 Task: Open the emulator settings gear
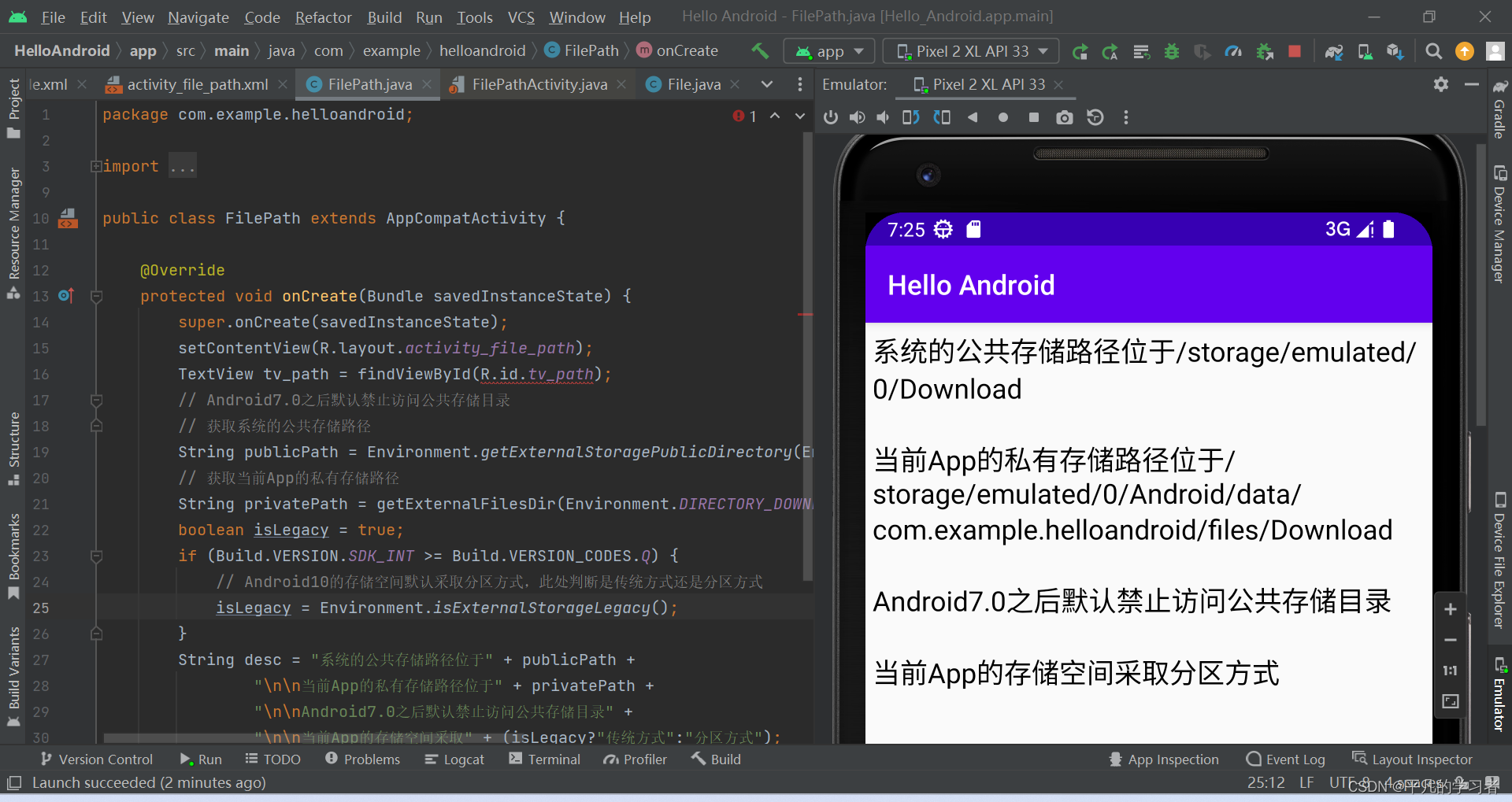(1440, 84)
